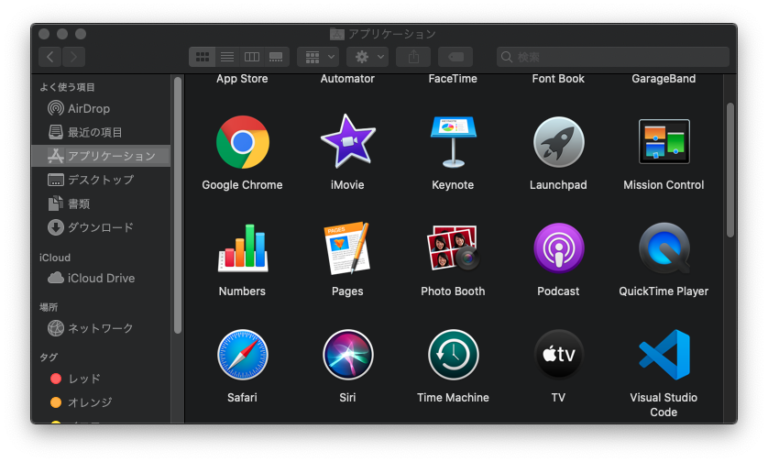Switch to icon view mode

[x=202, y=57]
